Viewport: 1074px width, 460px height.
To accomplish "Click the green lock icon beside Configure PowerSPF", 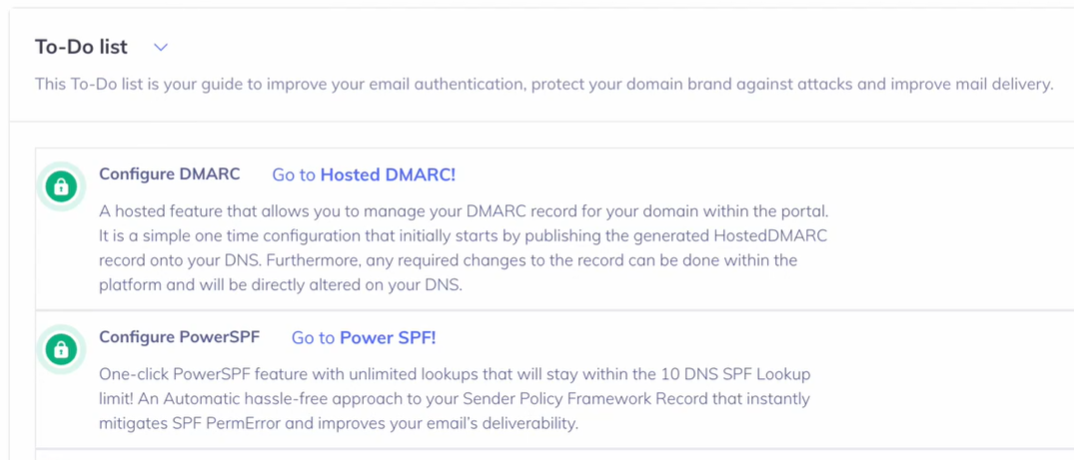I will coord(62,349).
